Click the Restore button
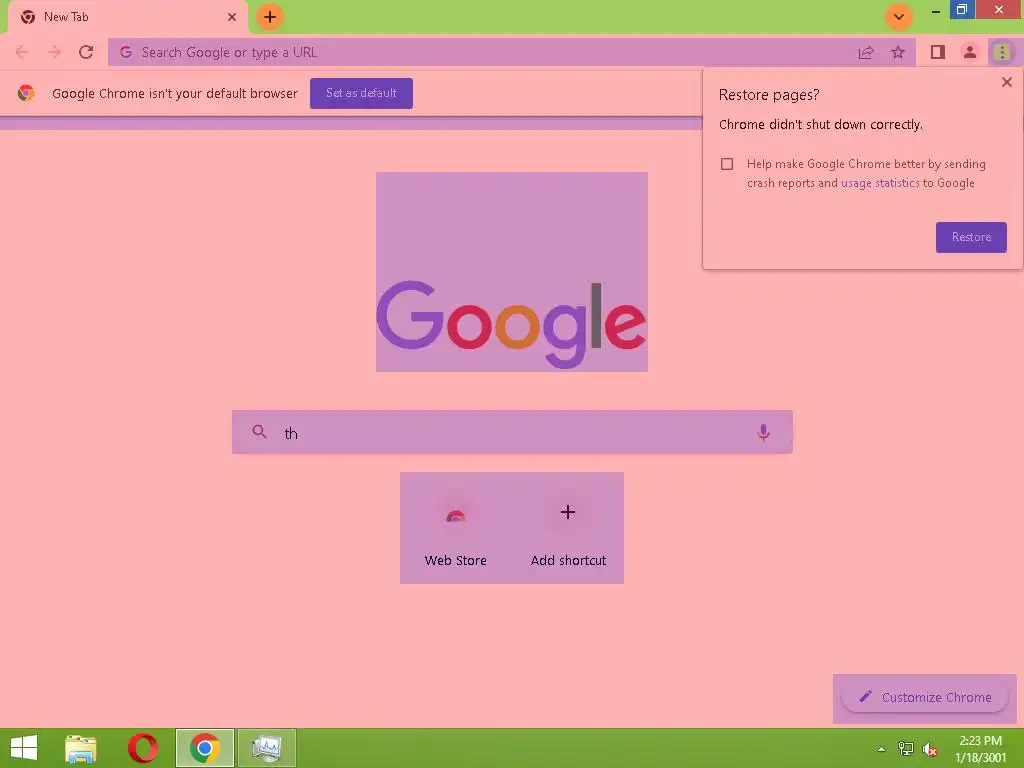The image size is (1024, 768). (971, 237)
